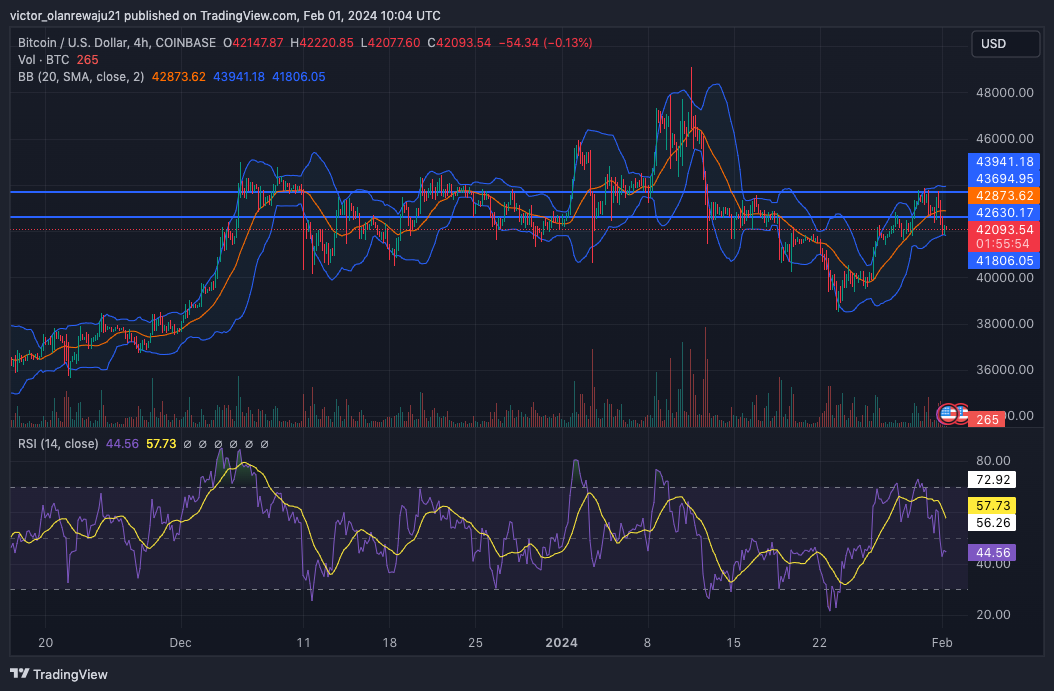Toggle the Vol · BTC indicator legend
Screen dimensions: 1054x691
tap(43, 60)
